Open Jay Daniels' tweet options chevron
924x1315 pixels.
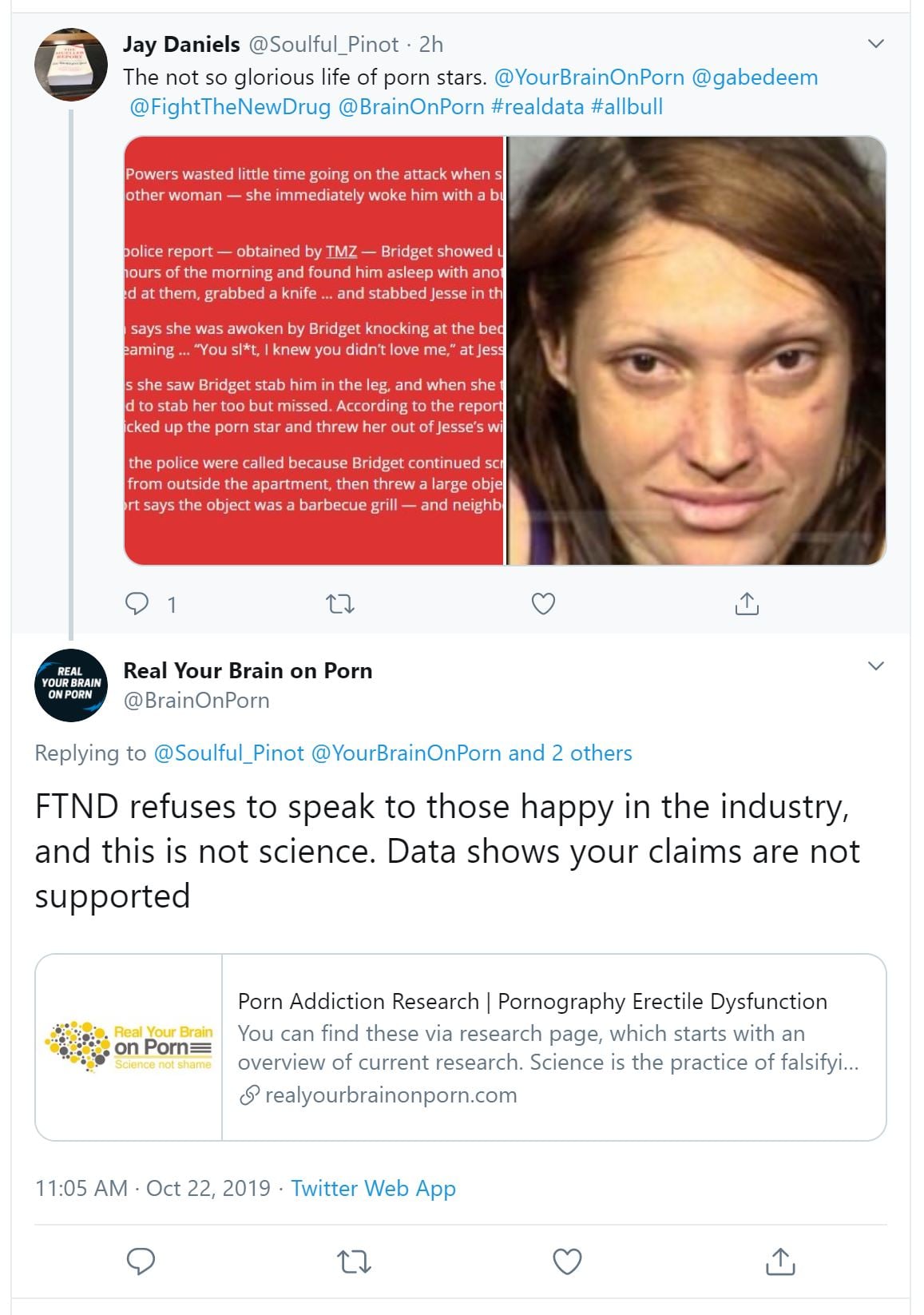point(876,43)
